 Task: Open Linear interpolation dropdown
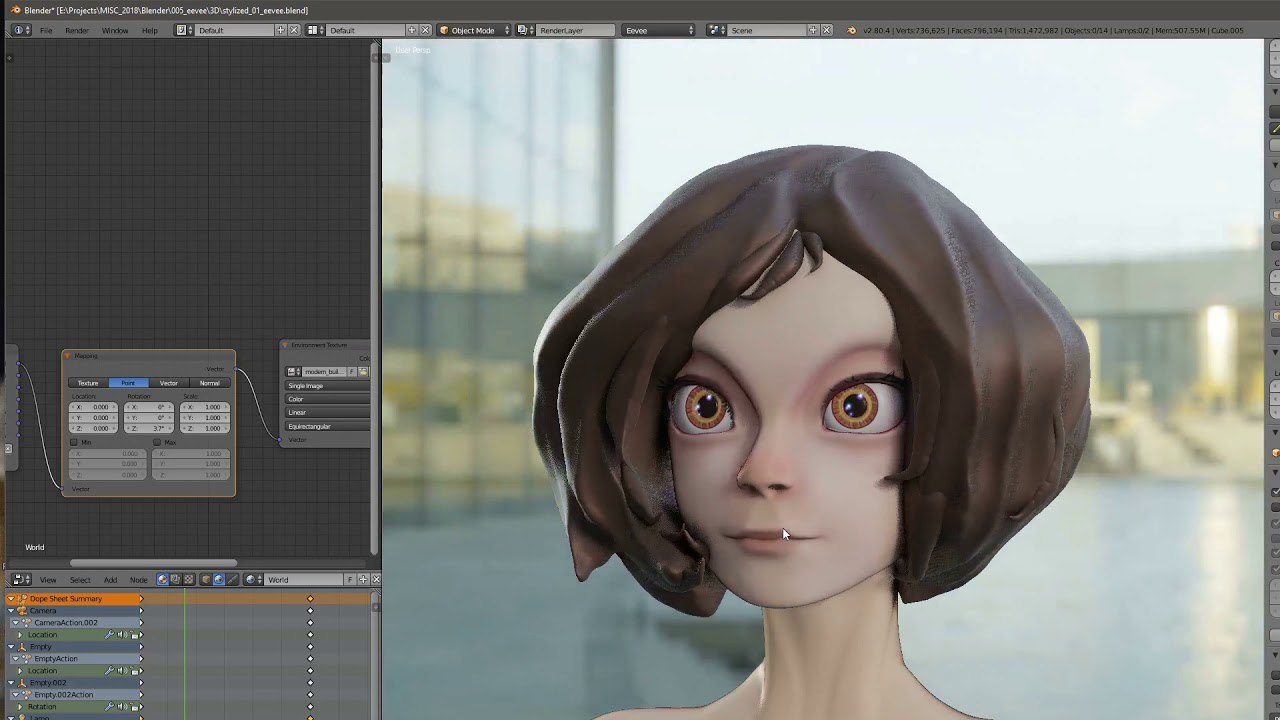click(x=328, y=412)
